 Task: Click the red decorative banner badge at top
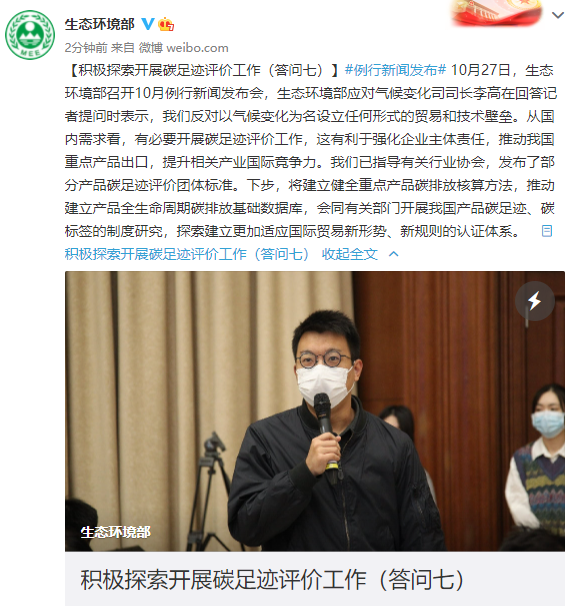(x=497, y=13)
